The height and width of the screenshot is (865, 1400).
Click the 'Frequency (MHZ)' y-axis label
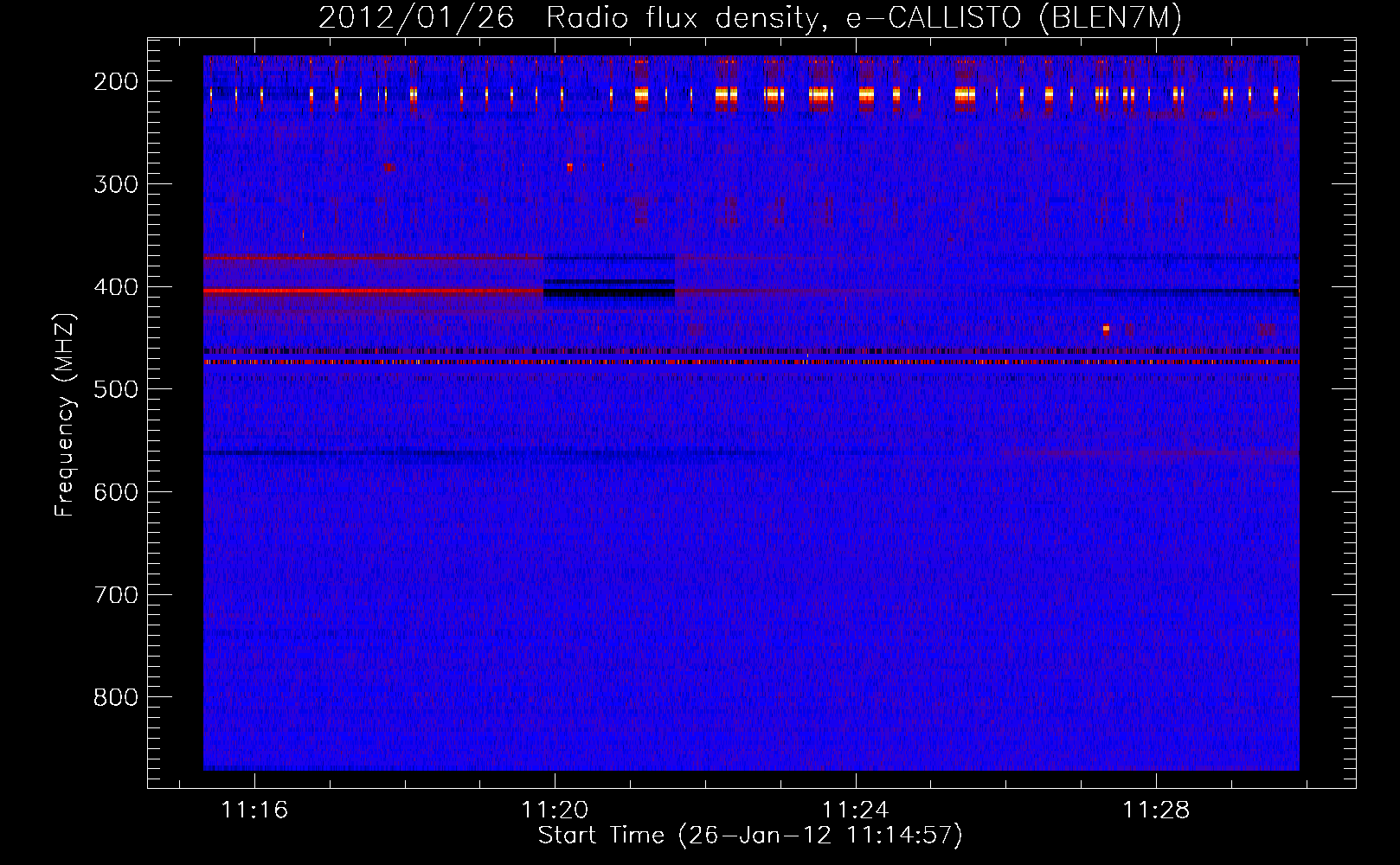[65, 414]
